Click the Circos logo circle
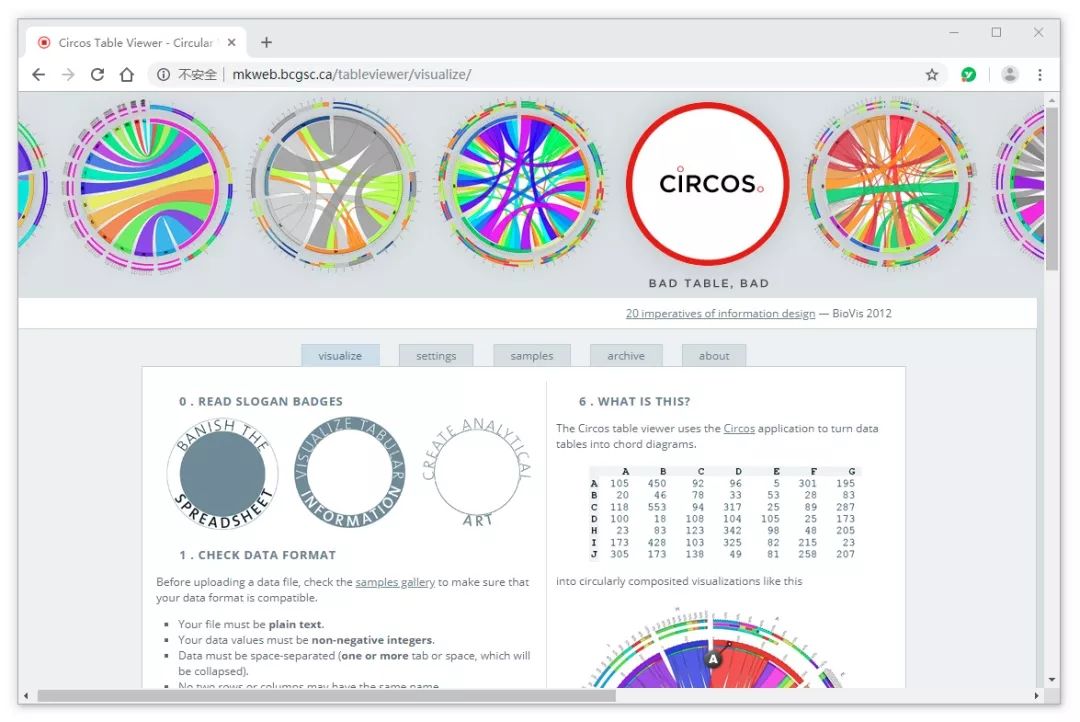 708,183
